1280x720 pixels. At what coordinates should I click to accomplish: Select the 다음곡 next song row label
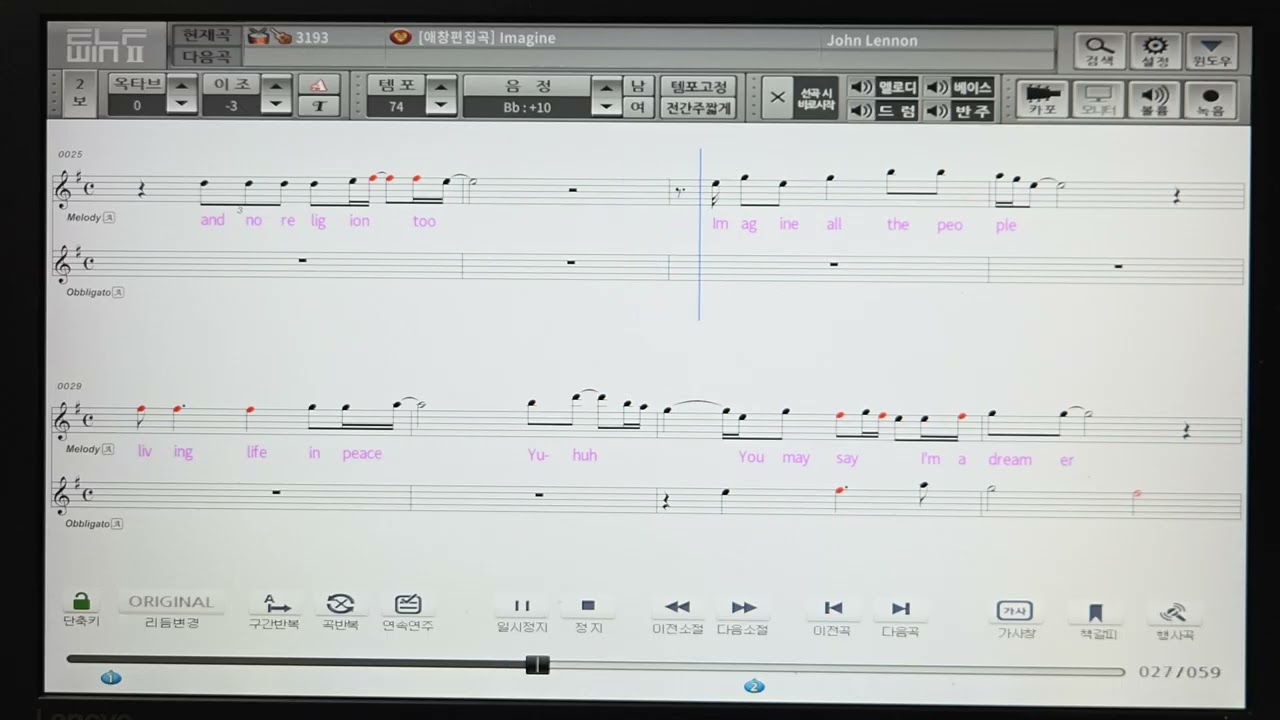click(206, 57)
